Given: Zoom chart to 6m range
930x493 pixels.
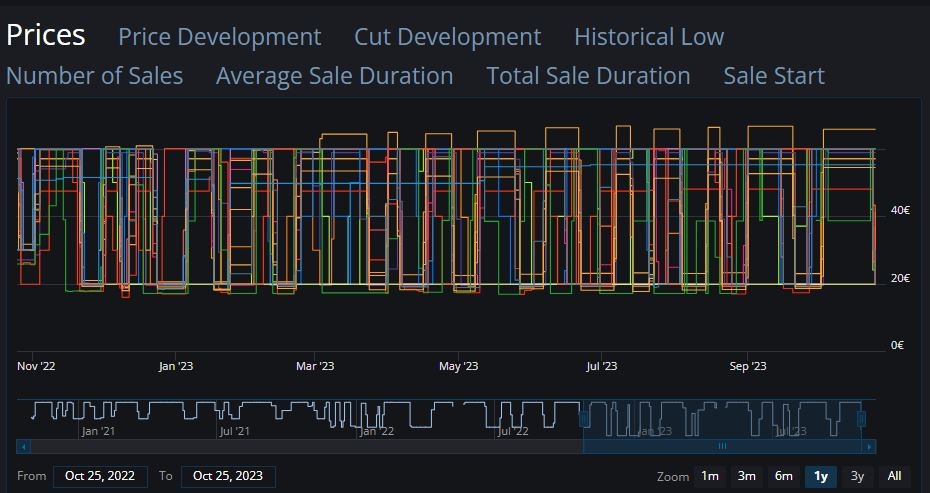Looking at the screenshot, I should pos(783,476).
